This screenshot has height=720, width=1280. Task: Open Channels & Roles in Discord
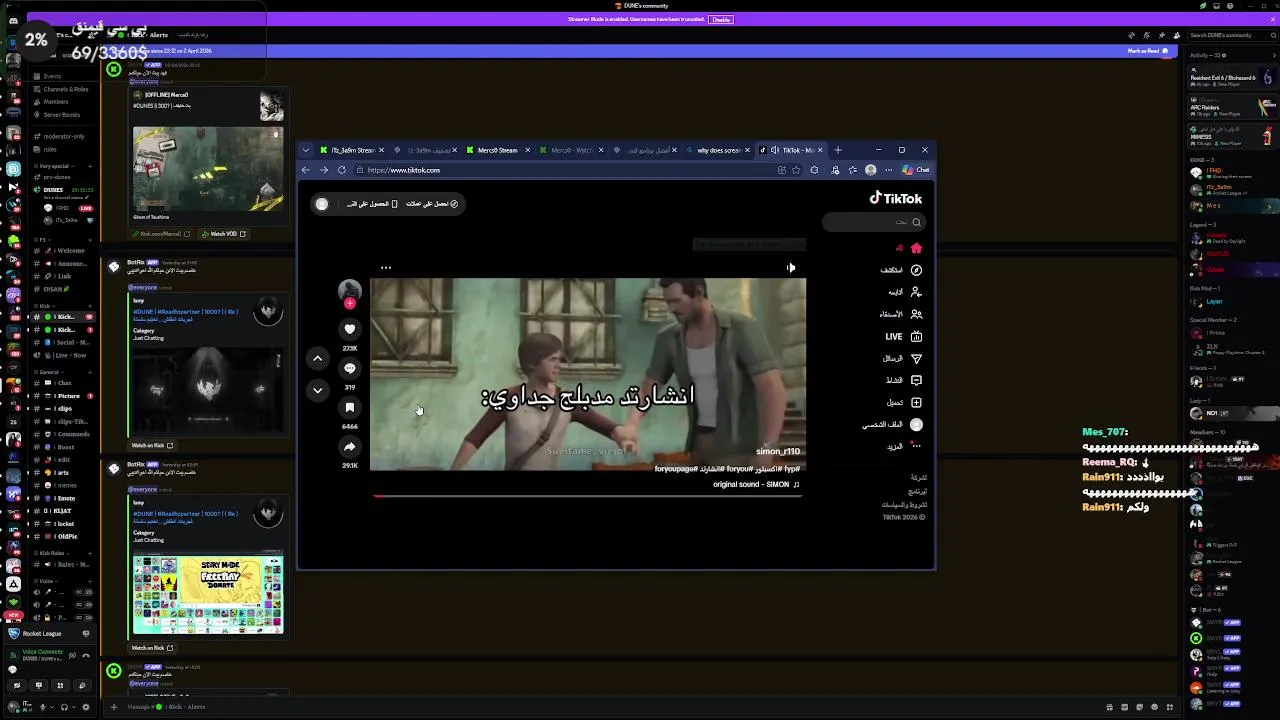(65, 89)
